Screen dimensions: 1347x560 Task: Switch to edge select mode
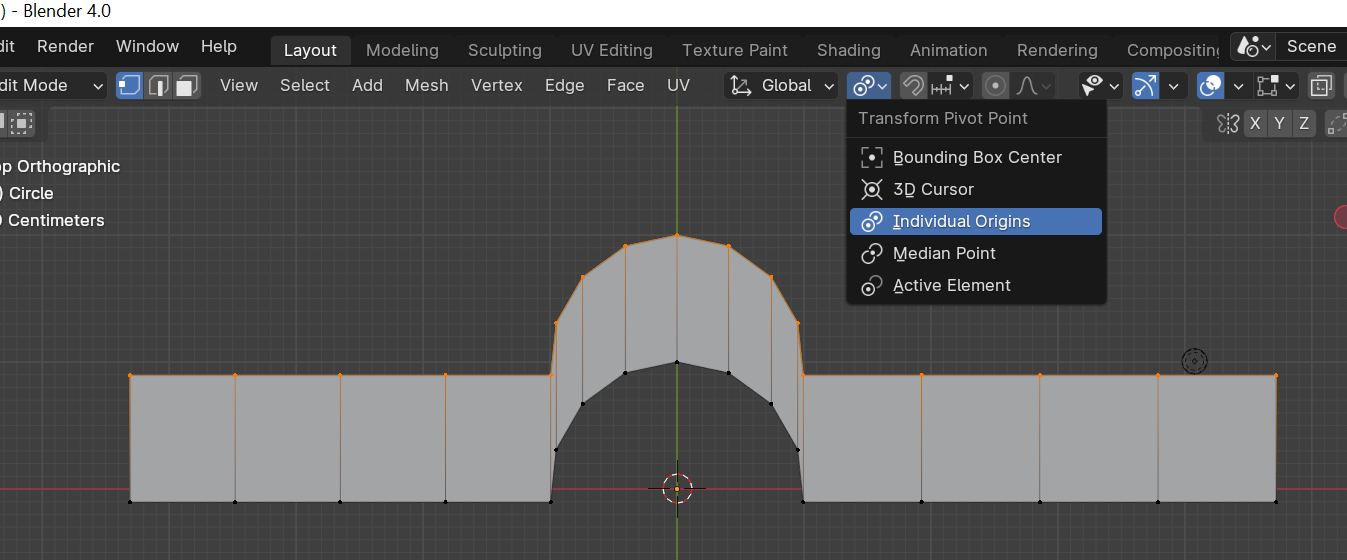(x=158, y=86)
